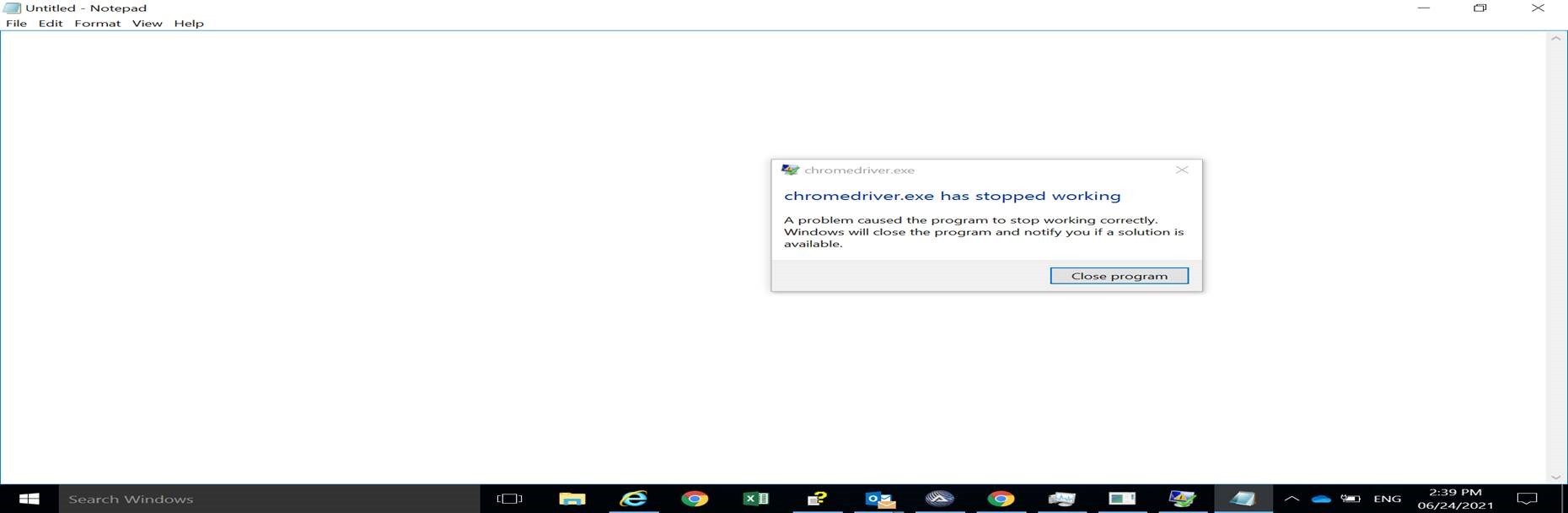Screen dimensions: 1568x513
Task: Show hidden system tray icons
Action: click(1291, 499)
